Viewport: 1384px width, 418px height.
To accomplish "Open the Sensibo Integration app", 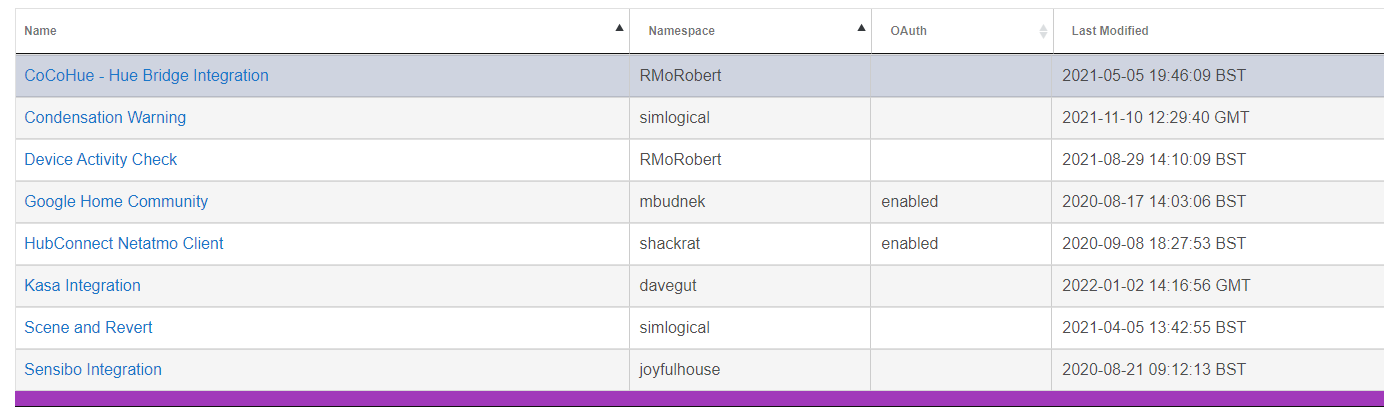I will click(x=93, y=370).
